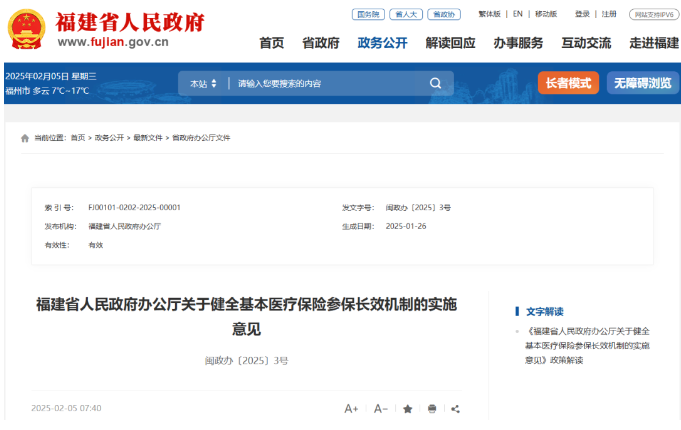Image resolution: width=681 pixels, height=430 pixels.
Task: Toggle 长者模式 elder mode
Action: (x=568, y=83)
